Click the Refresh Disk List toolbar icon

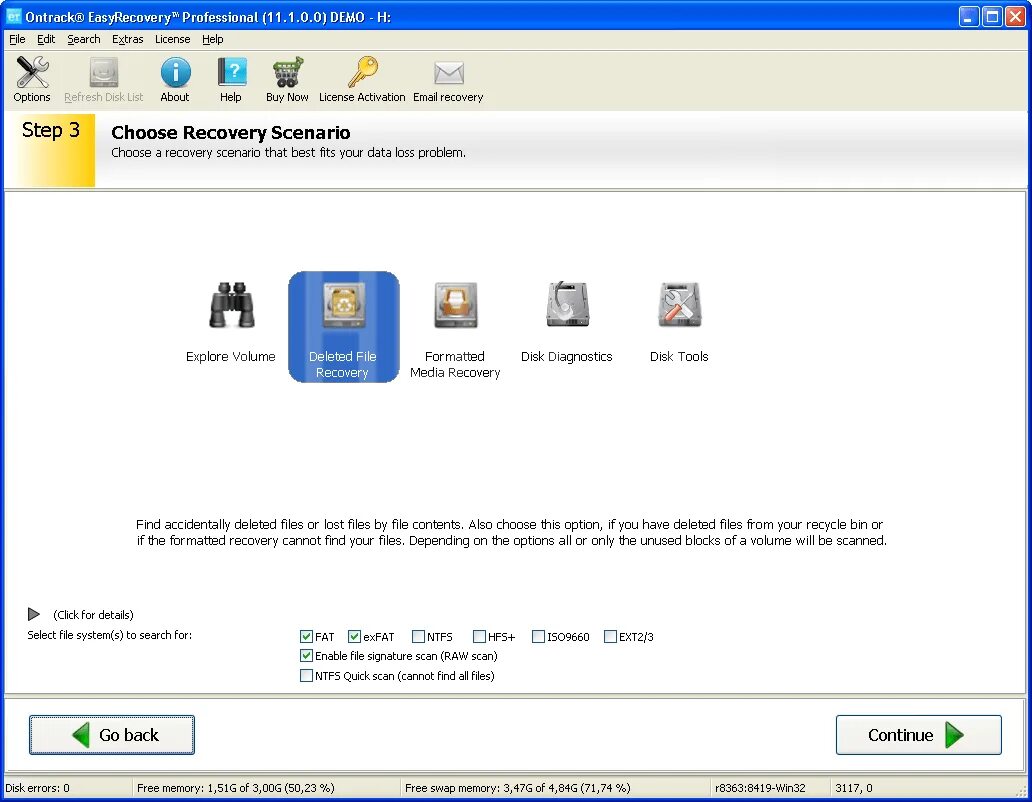point(103,80)
